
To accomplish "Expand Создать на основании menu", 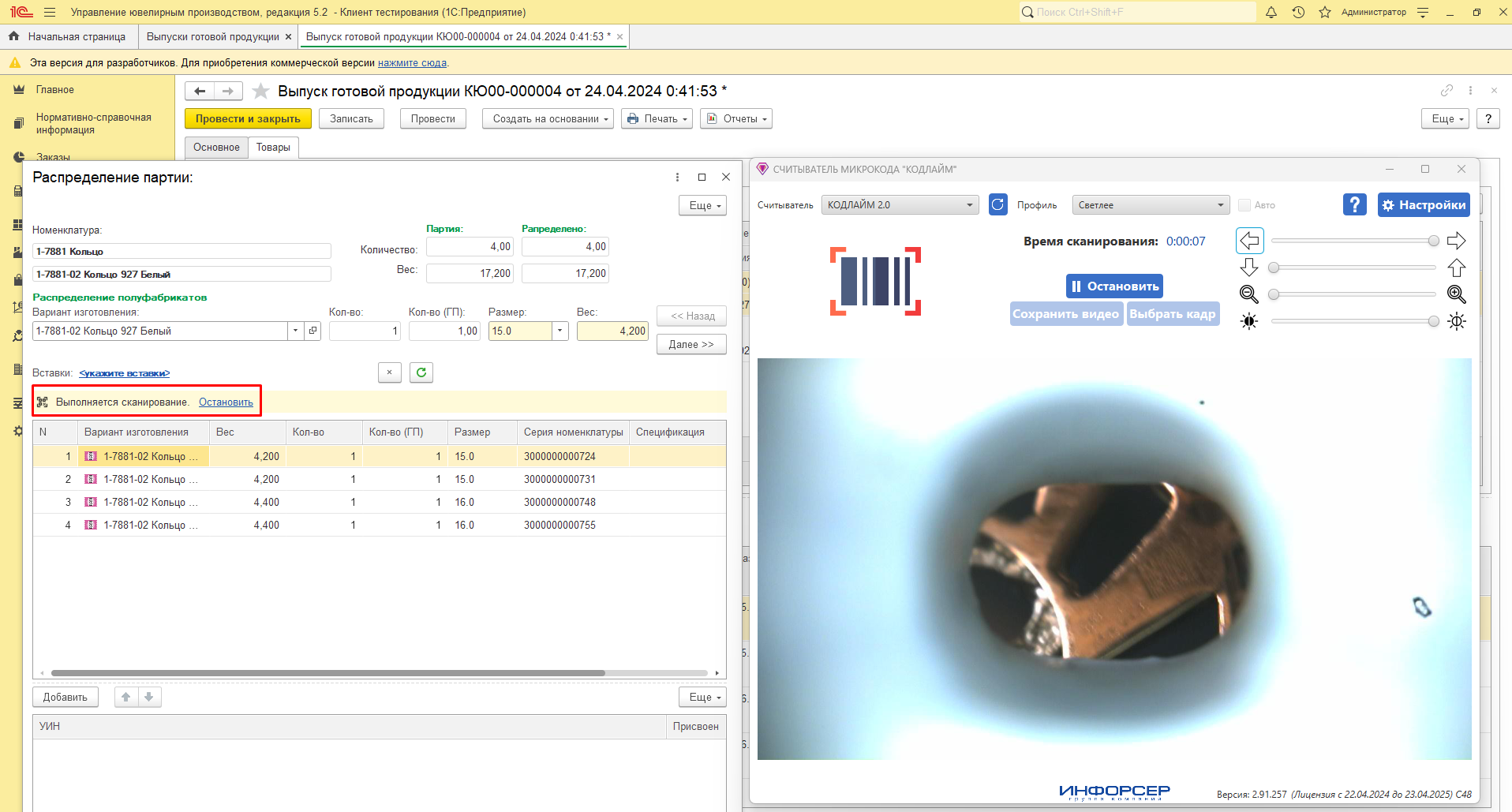I will (x=548, y=118).
